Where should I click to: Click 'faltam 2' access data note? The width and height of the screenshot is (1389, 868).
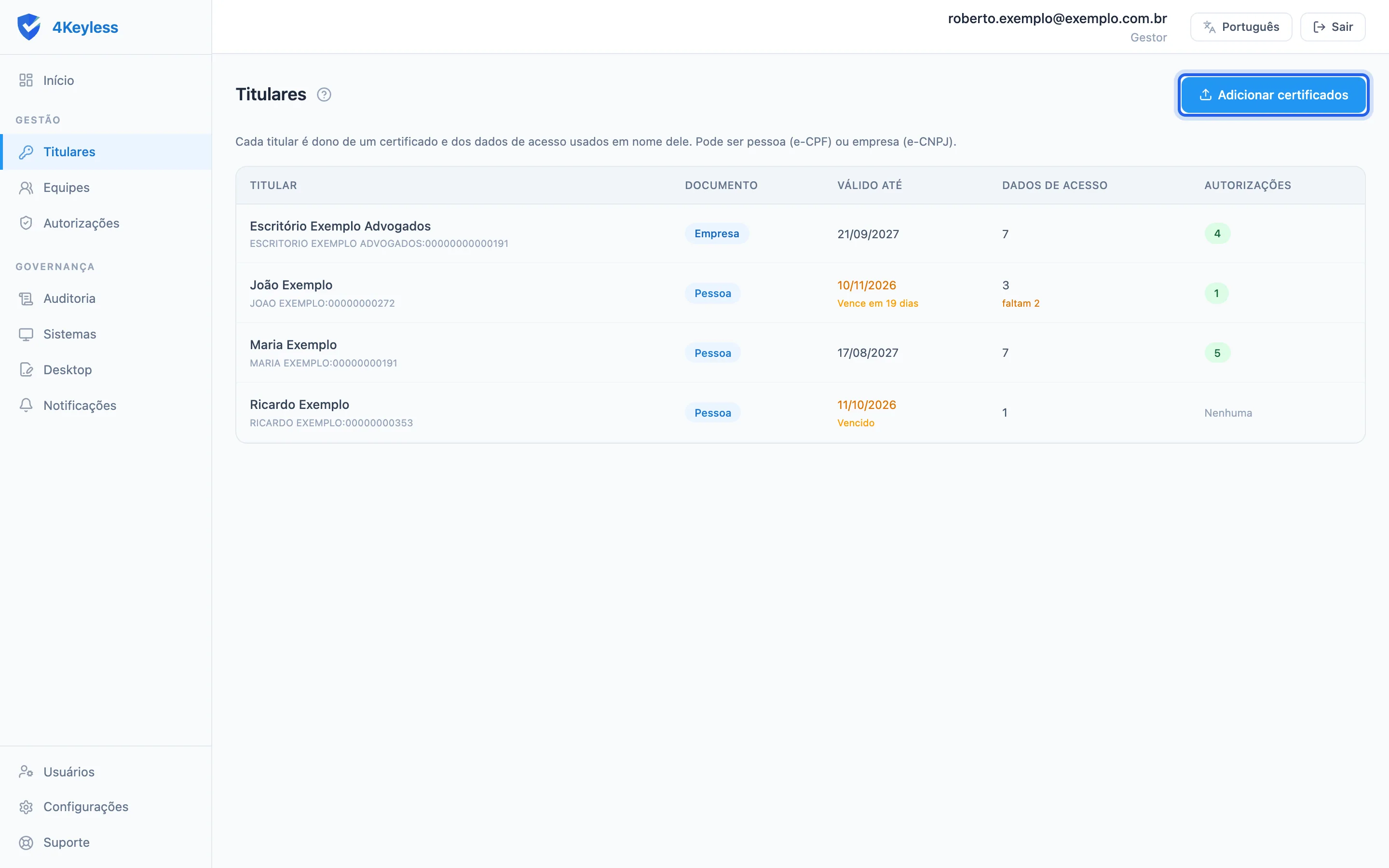tap(1021, 304)
